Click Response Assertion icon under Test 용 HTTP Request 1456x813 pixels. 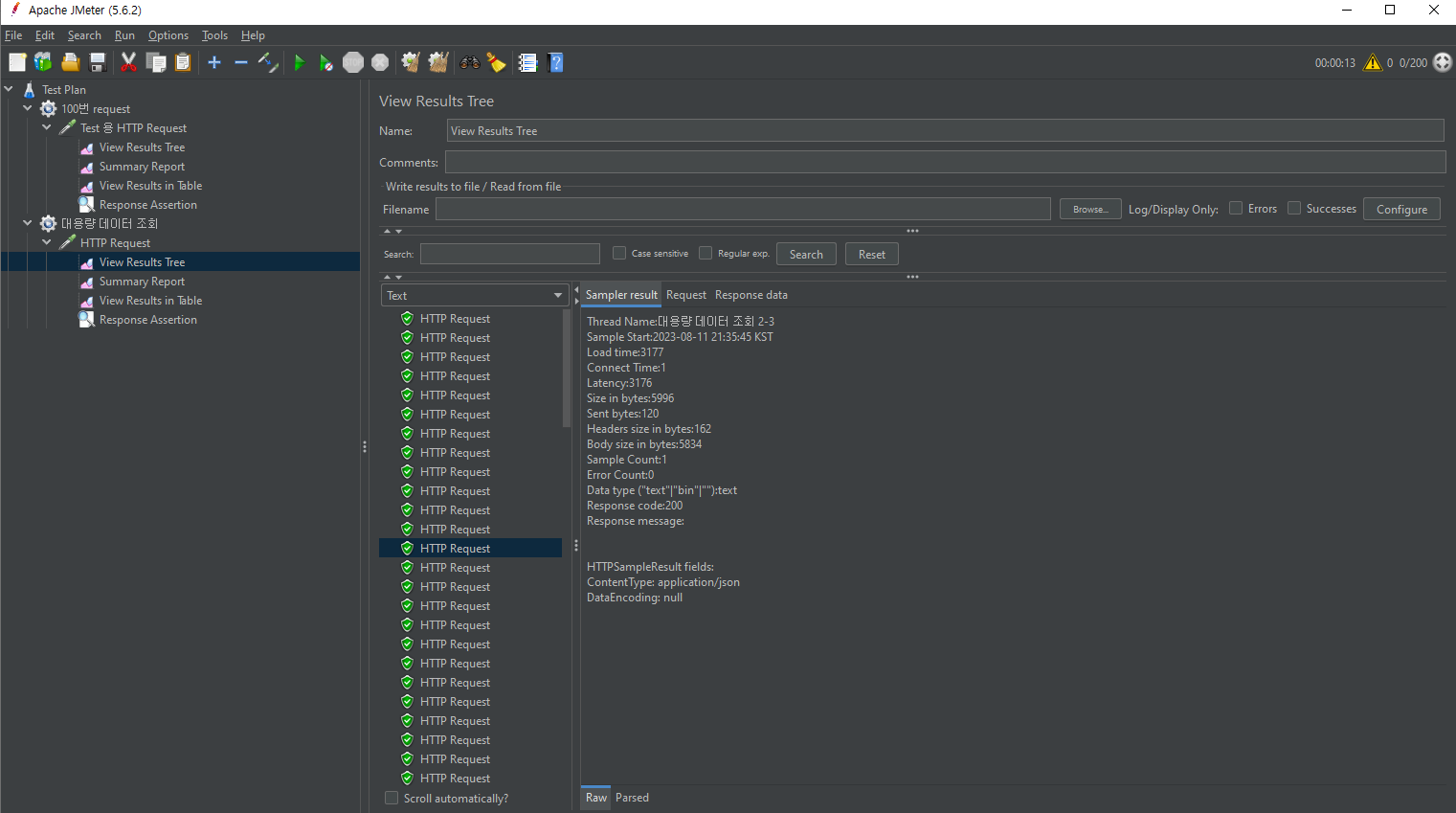86,204
